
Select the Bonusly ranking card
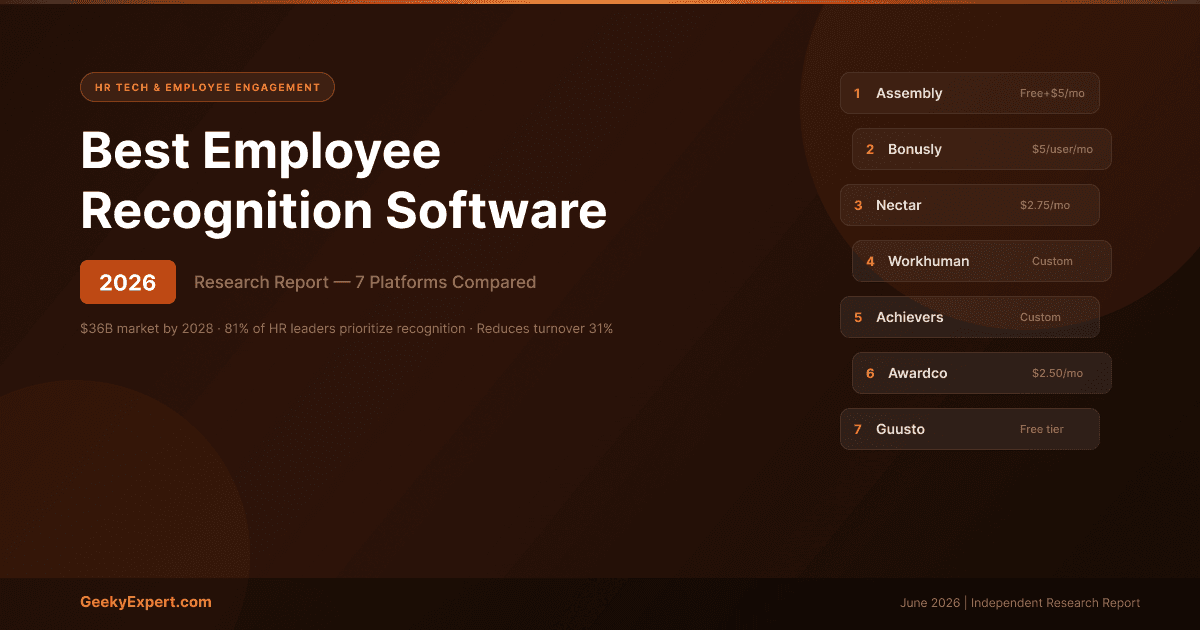click(x=982, y=149)
